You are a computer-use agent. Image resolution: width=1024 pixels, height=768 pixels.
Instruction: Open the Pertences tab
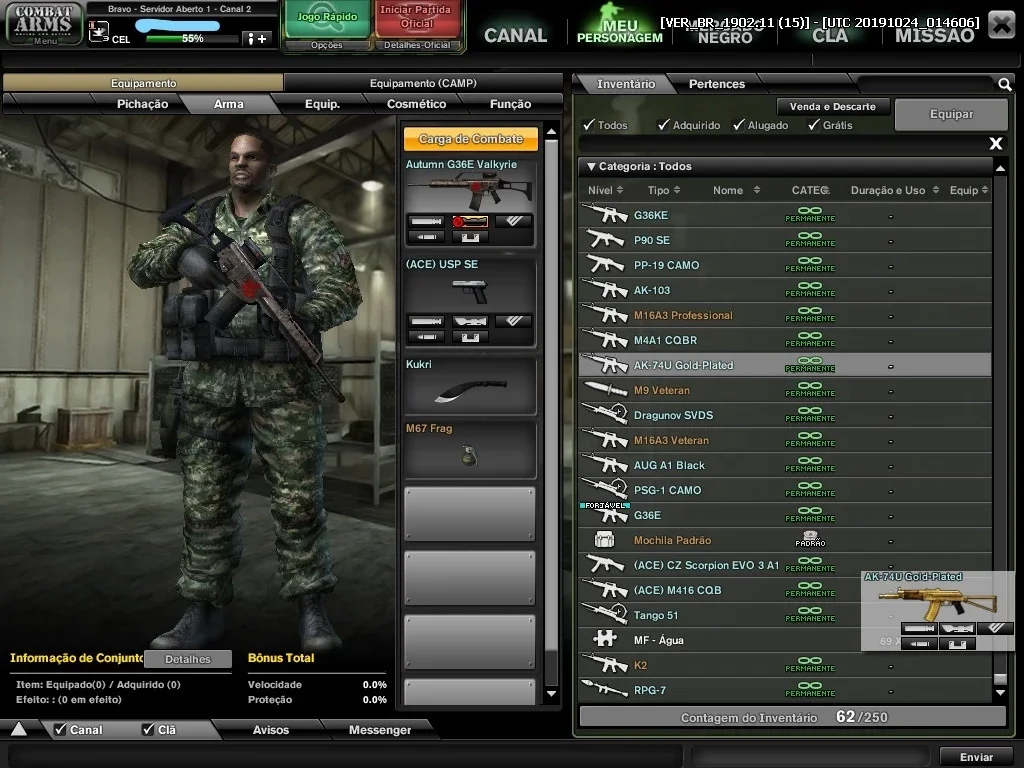[x=716, y=84]
